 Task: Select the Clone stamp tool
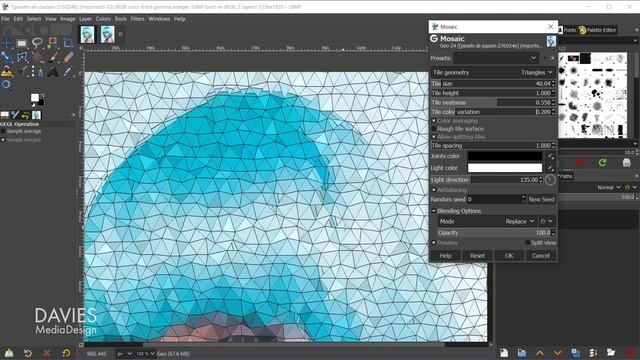coord(7,72)
